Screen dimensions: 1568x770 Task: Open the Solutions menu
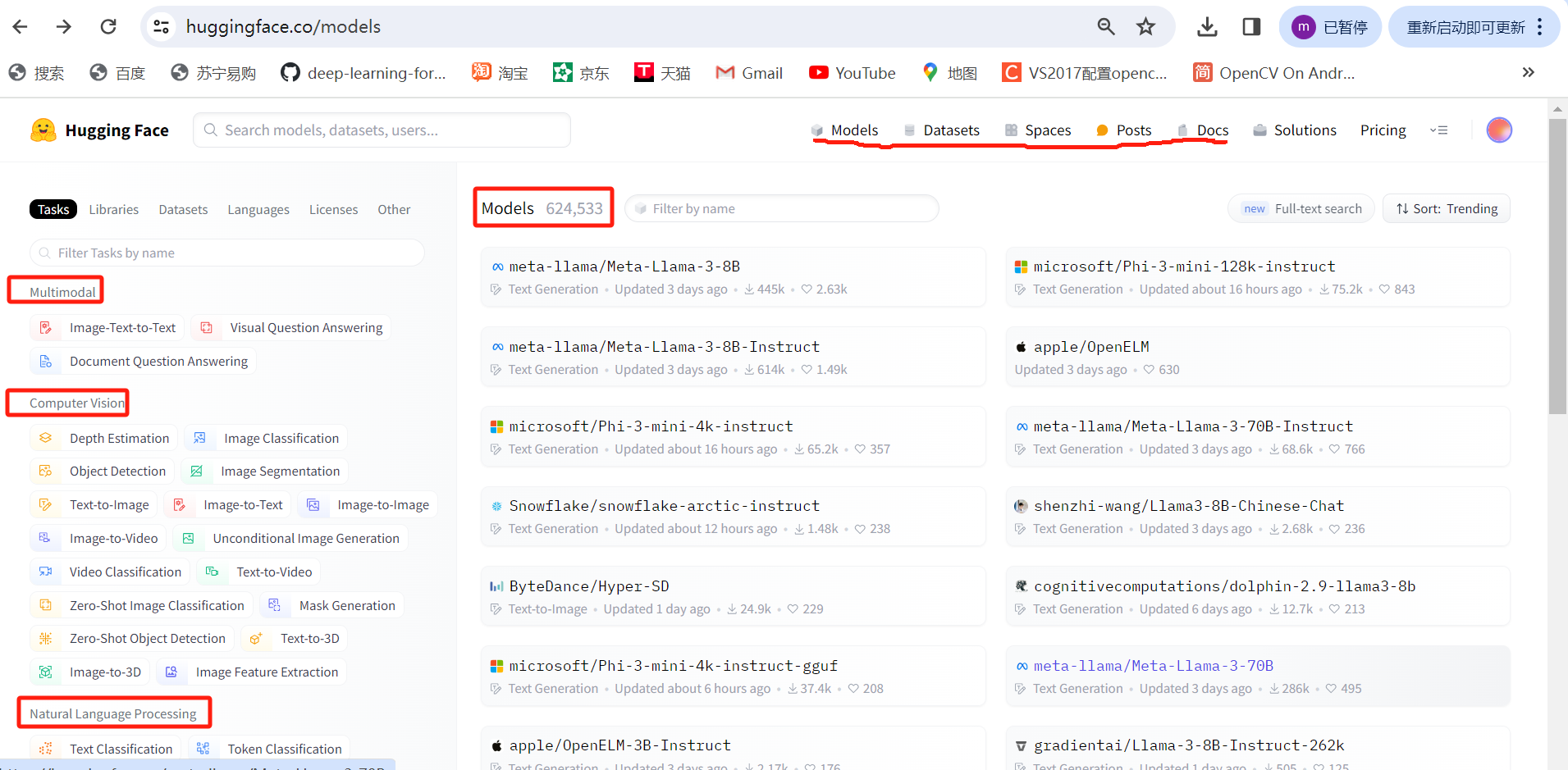point(1295,130)
